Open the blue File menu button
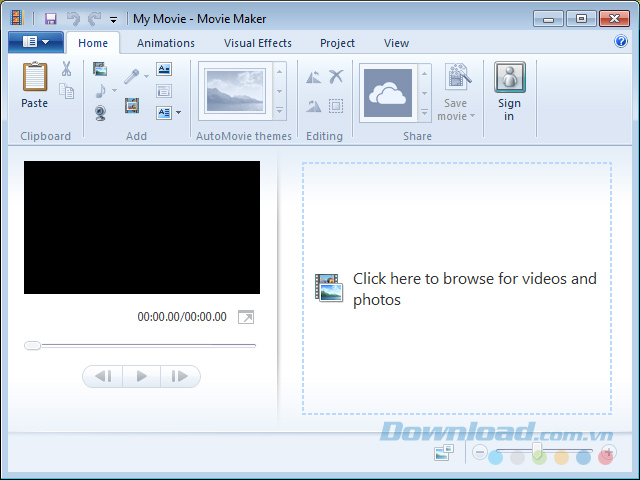The image size is (640, 480). pyautogui.click(x=35, y=42)
